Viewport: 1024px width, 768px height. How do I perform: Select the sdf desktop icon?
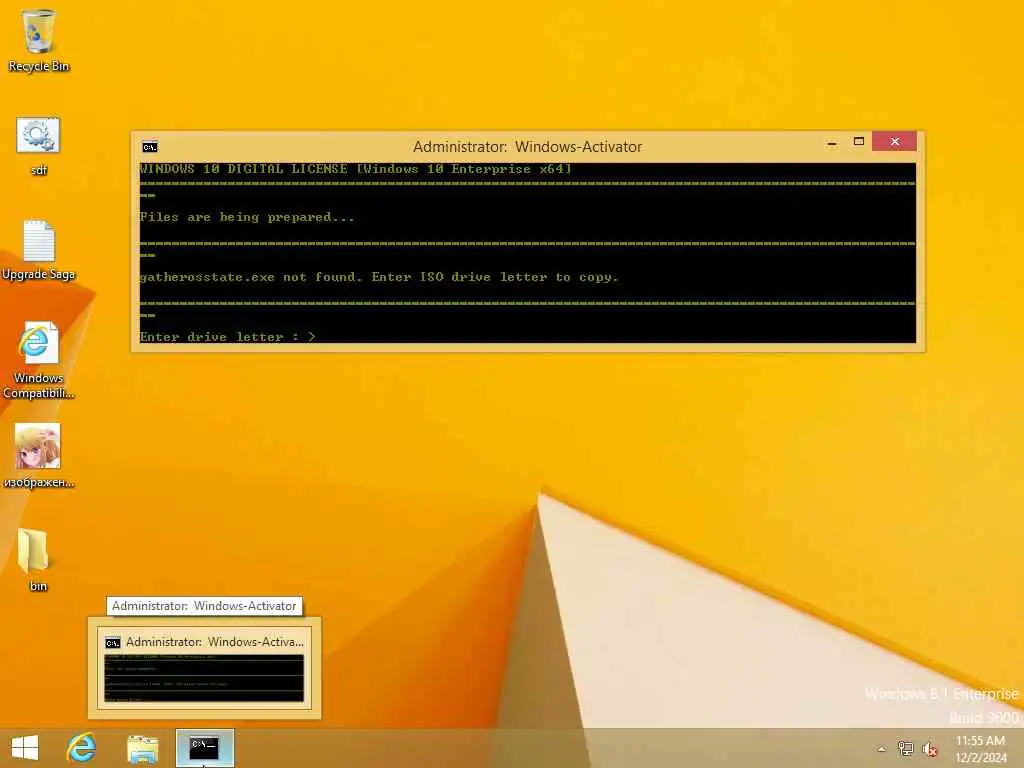coord(38,146)
